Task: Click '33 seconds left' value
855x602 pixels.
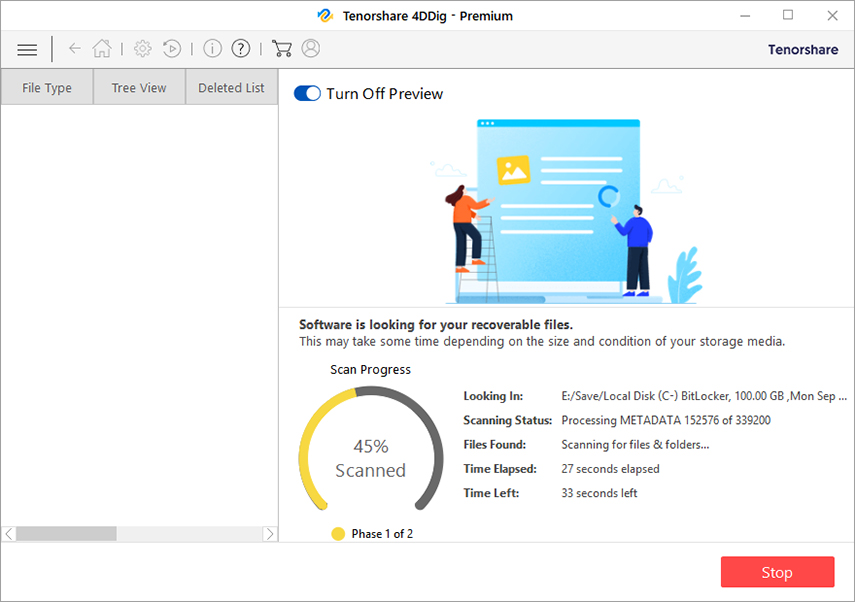Action: click(x=599, y=493)
